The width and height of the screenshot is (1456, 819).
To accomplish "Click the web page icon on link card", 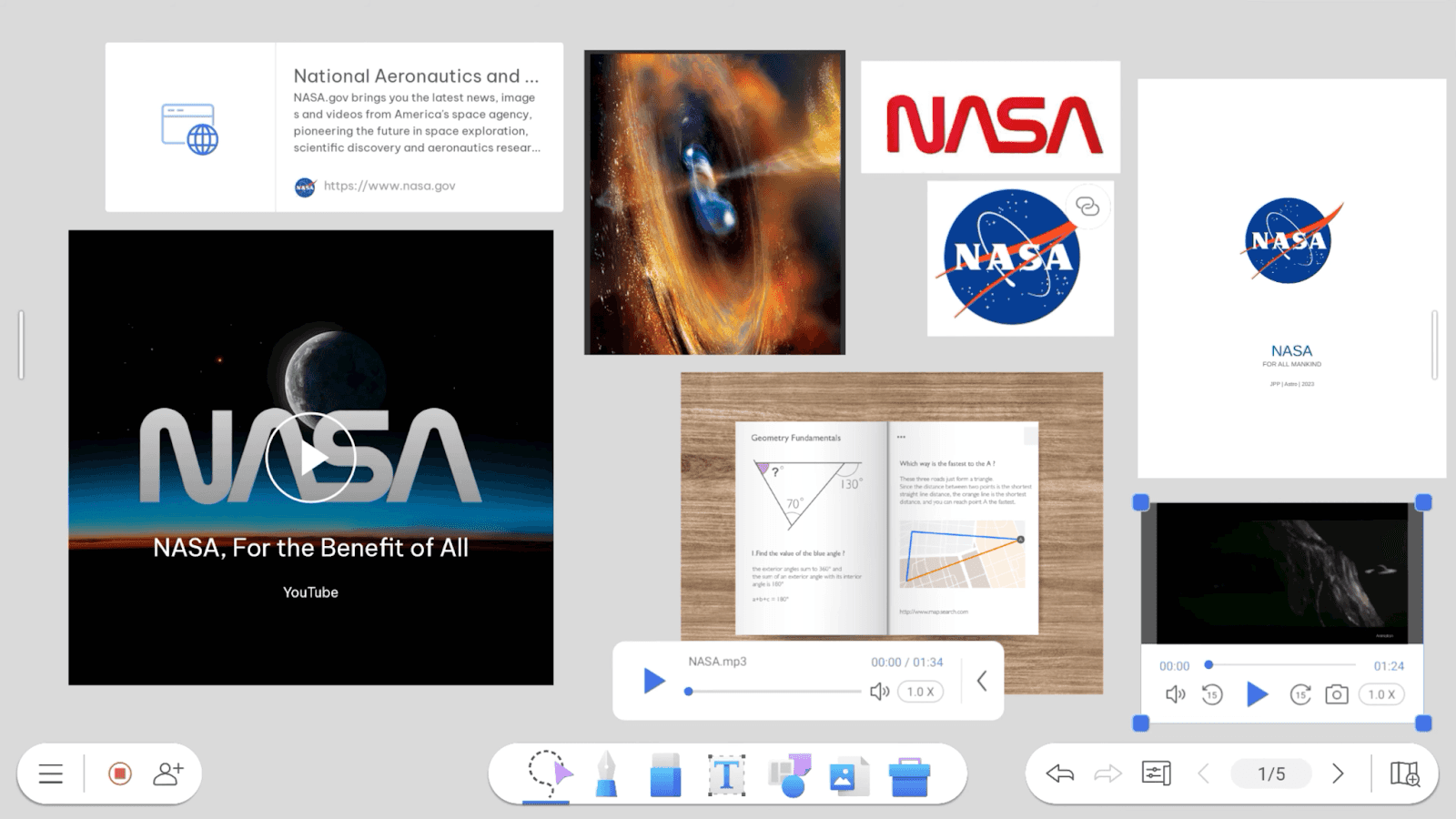I will point(190,128).
